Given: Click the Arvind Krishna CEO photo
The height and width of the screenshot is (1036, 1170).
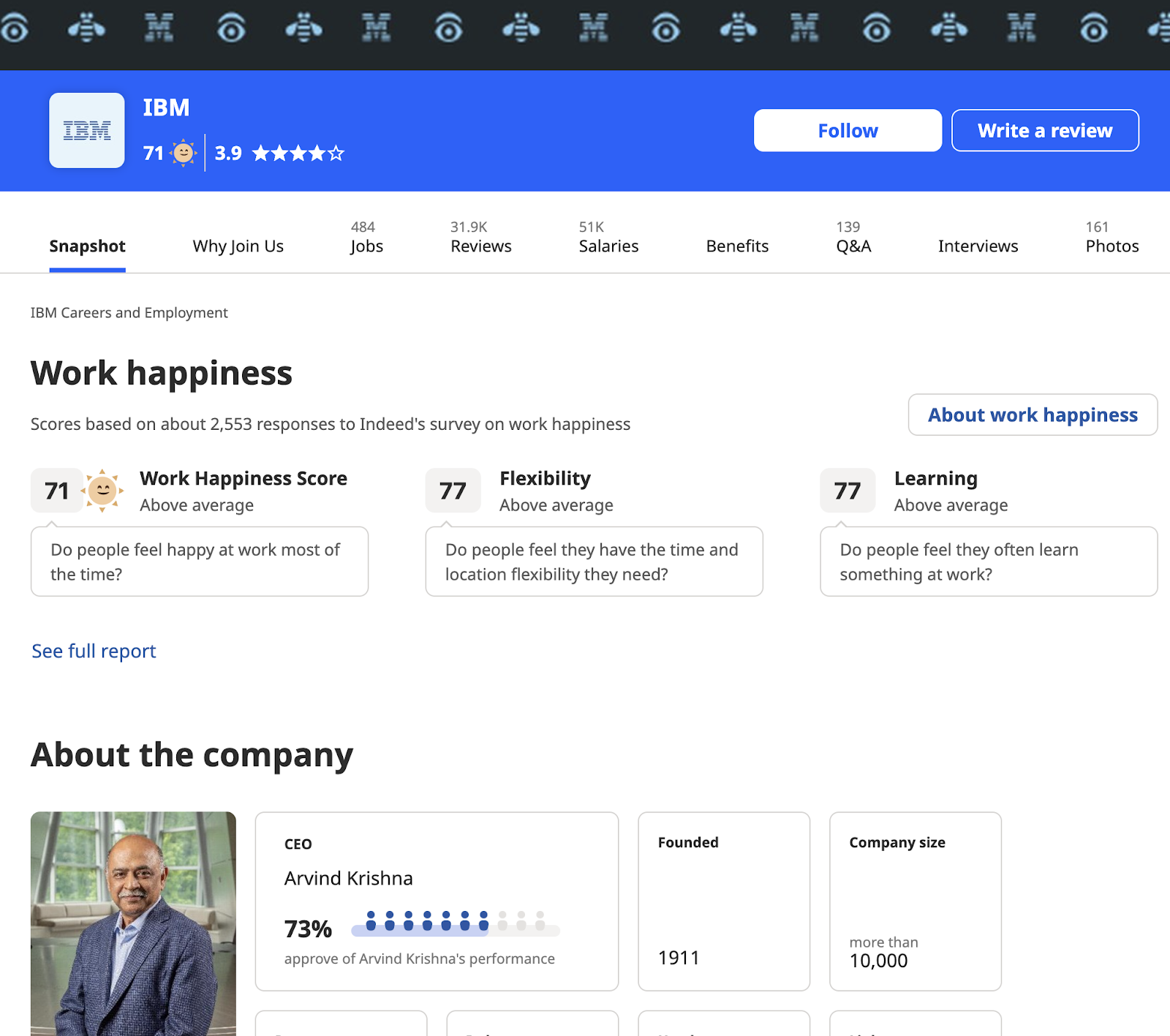Looking at the screenshot, I should tap(133, 923).
